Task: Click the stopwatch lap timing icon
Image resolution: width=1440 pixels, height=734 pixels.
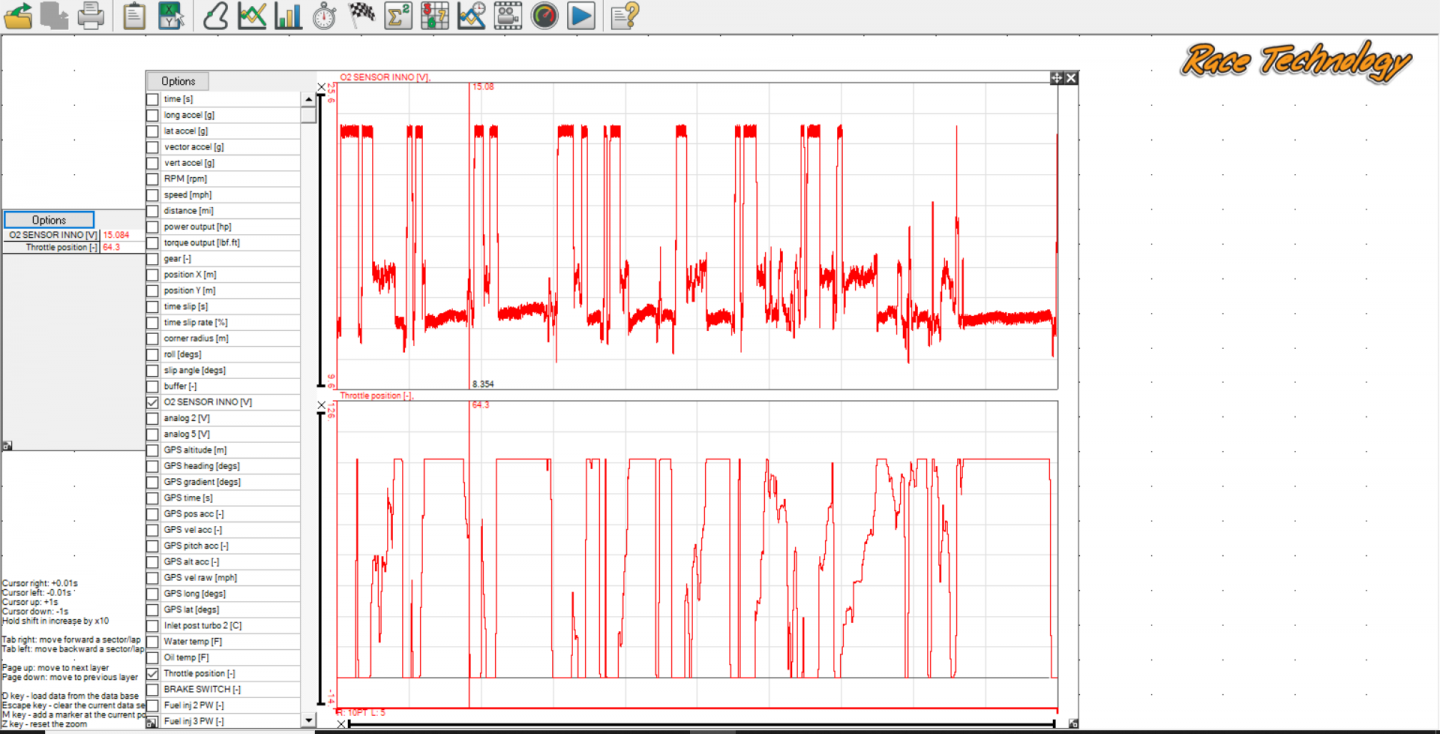Action: (324, 15)
